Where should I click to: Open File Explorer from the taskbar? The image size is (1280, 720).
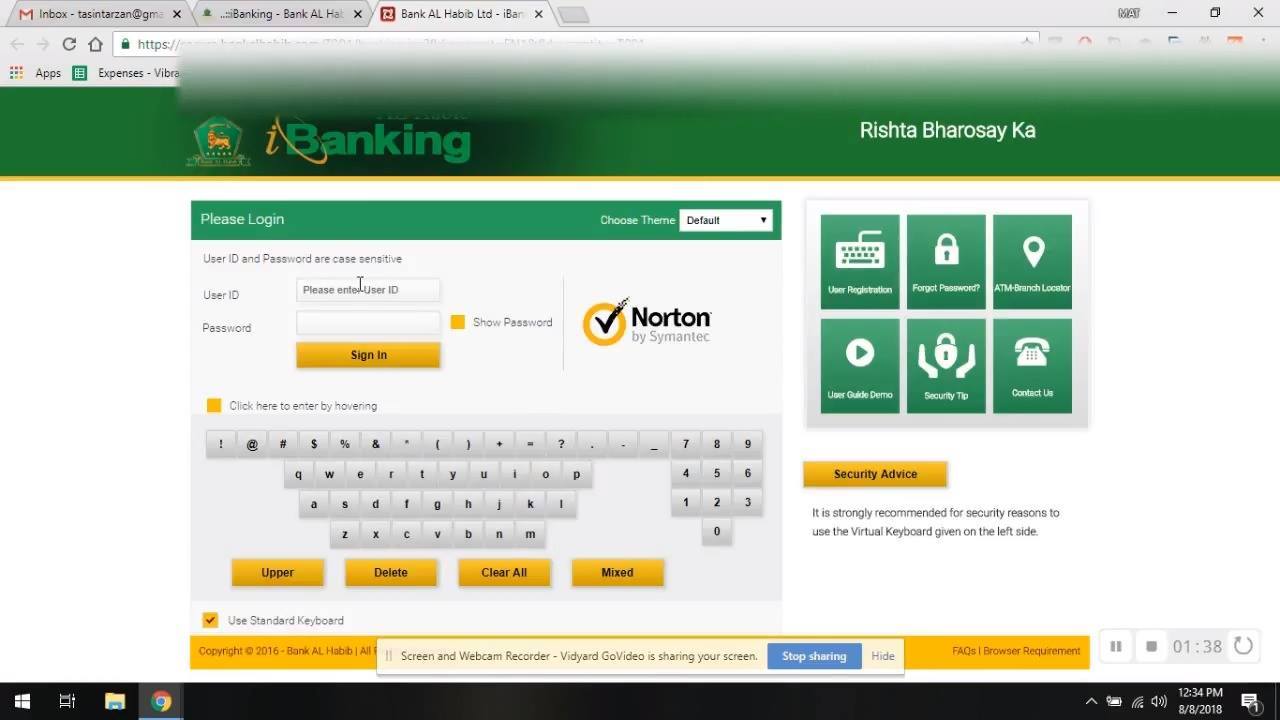point(114,701)
